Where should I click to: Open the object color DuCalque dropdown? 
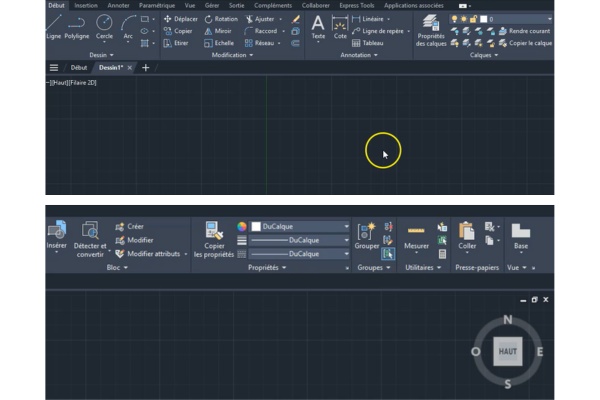[300, 227]
